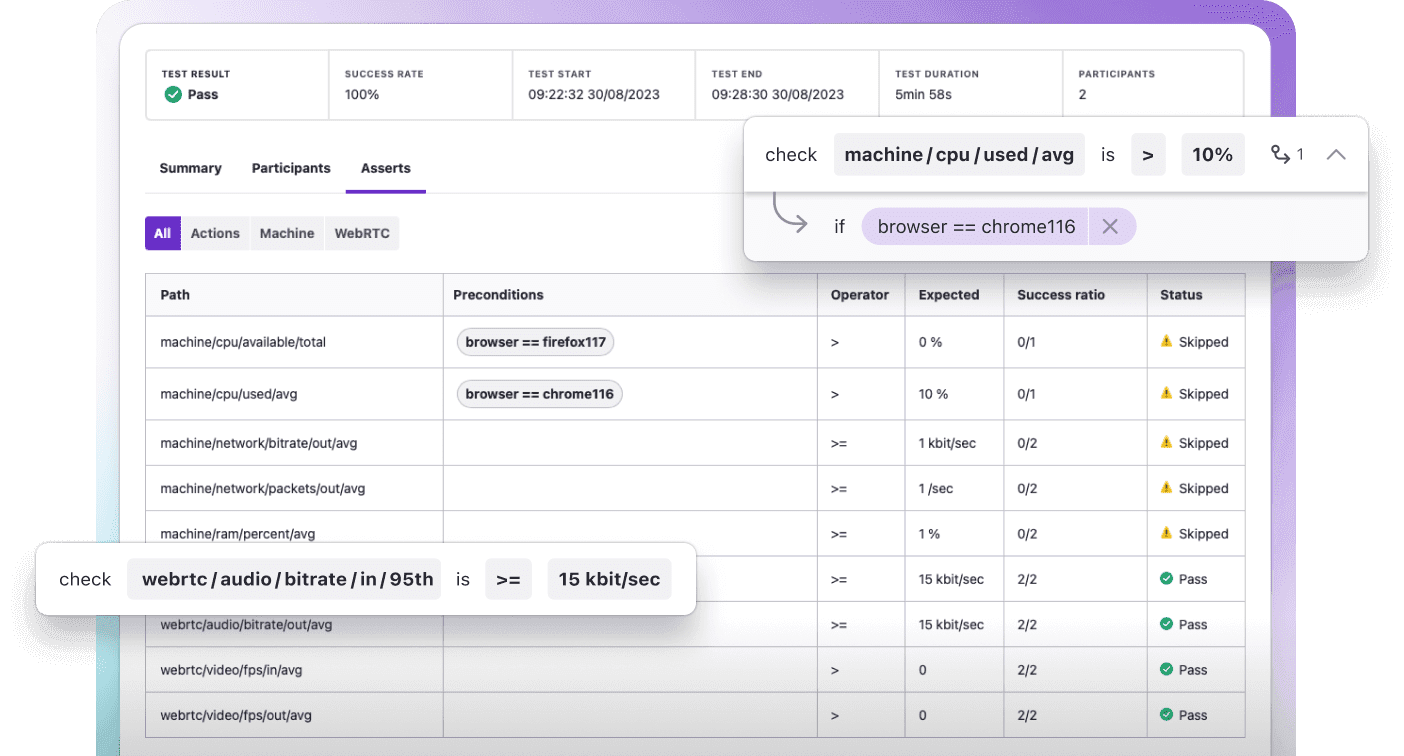Click the browser == chrome116 tag in table
Viewport: 1404px width, 756px height.
coord(540,394)
